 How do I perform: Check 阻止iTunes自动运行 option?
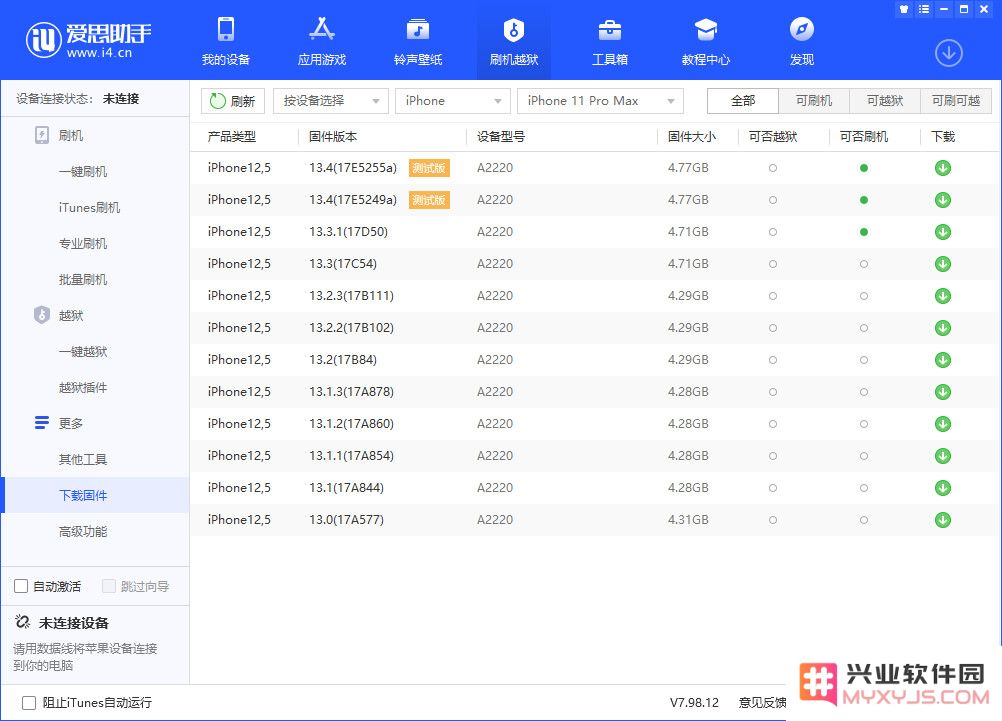coord(29,703)
